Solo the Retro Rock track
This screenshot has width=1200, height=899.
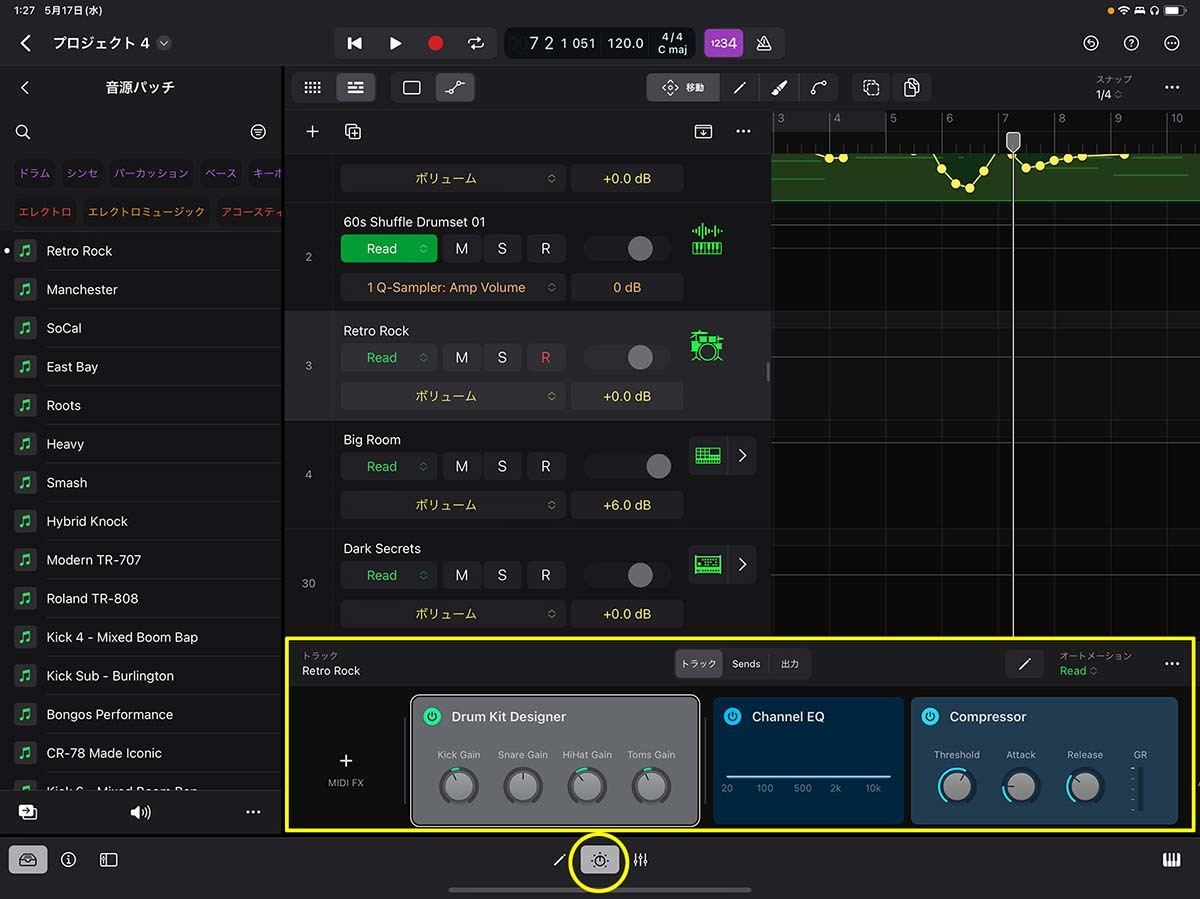pos(502,358)
